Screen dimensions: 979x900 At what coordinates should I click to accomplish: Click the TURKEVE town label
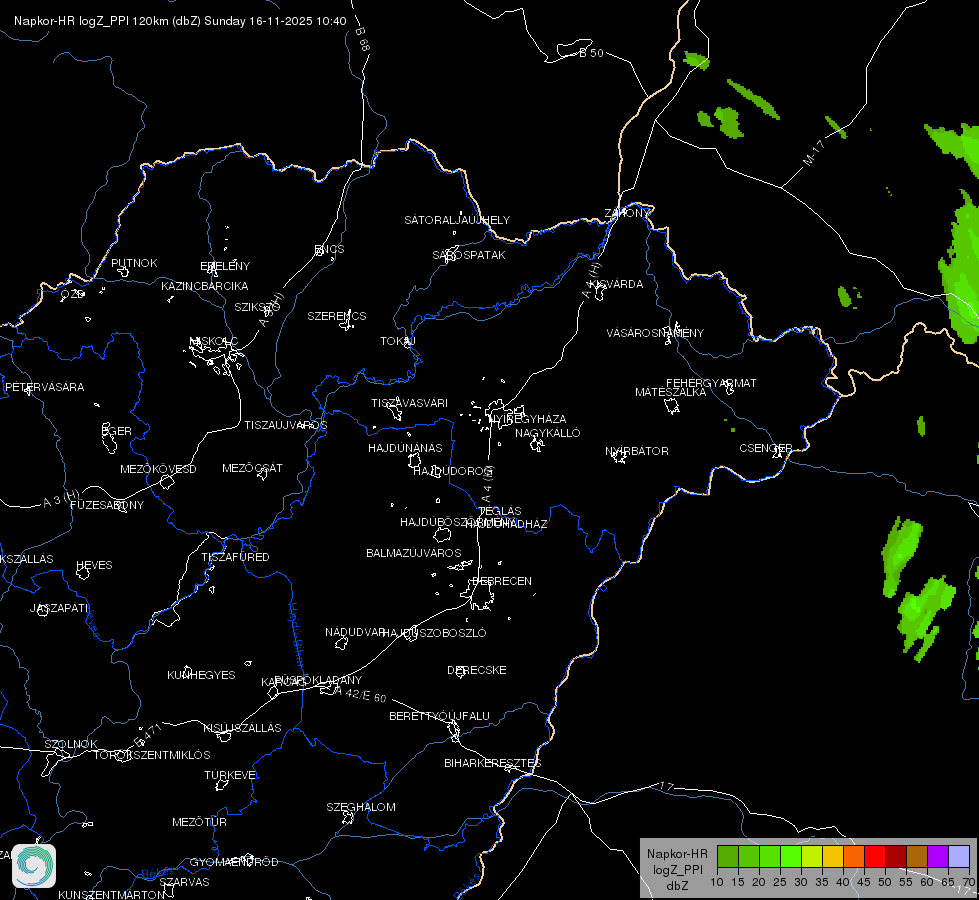coord(230,774)
